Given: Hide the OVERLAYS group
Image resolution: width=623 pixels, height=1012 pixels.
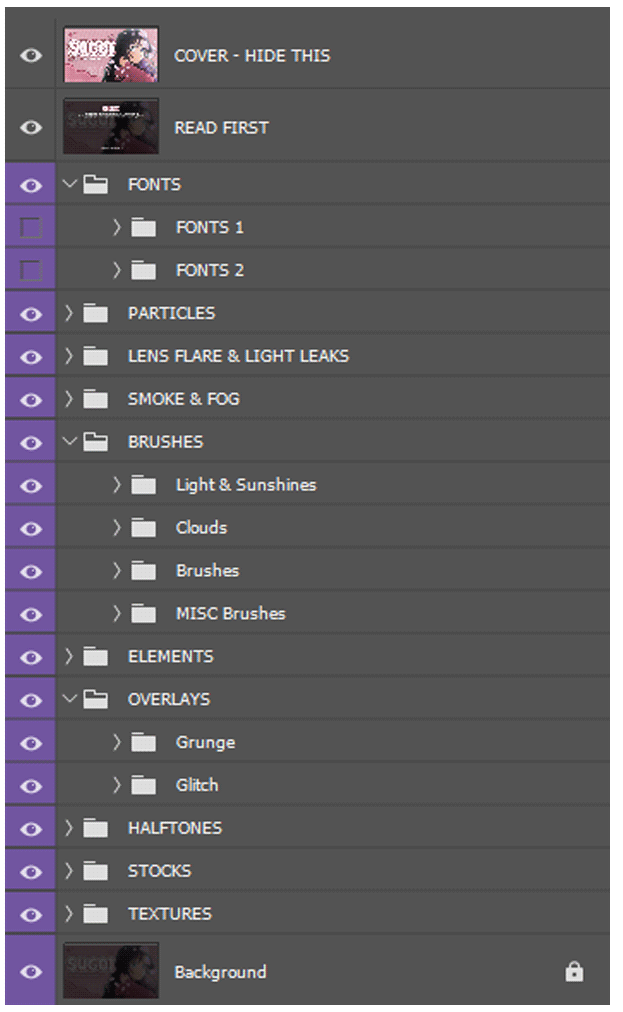Looking at the screenshot, I should tap(30, 700).
